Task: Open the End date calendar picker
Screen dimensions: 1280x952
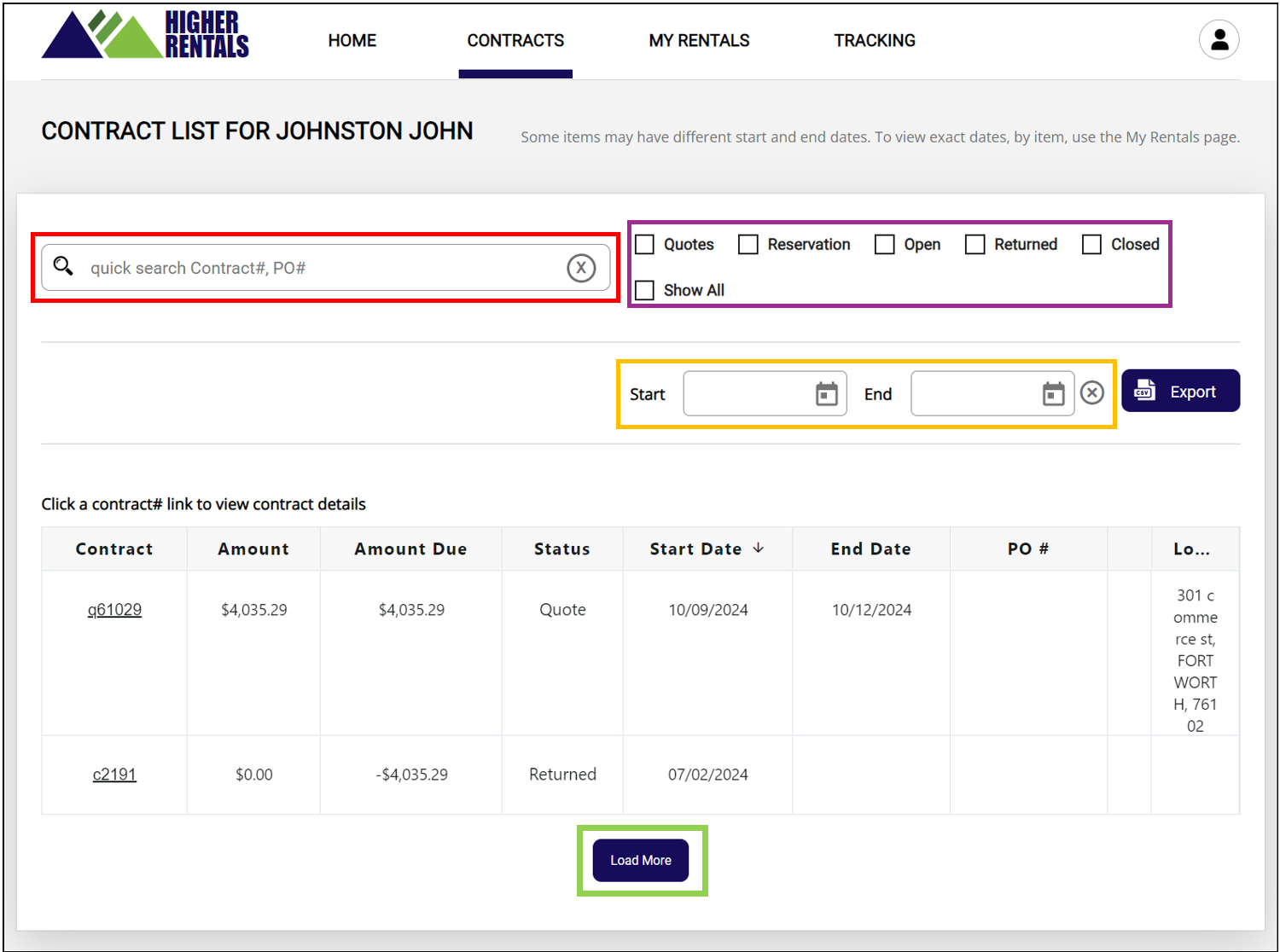Action: [1053, 394]
